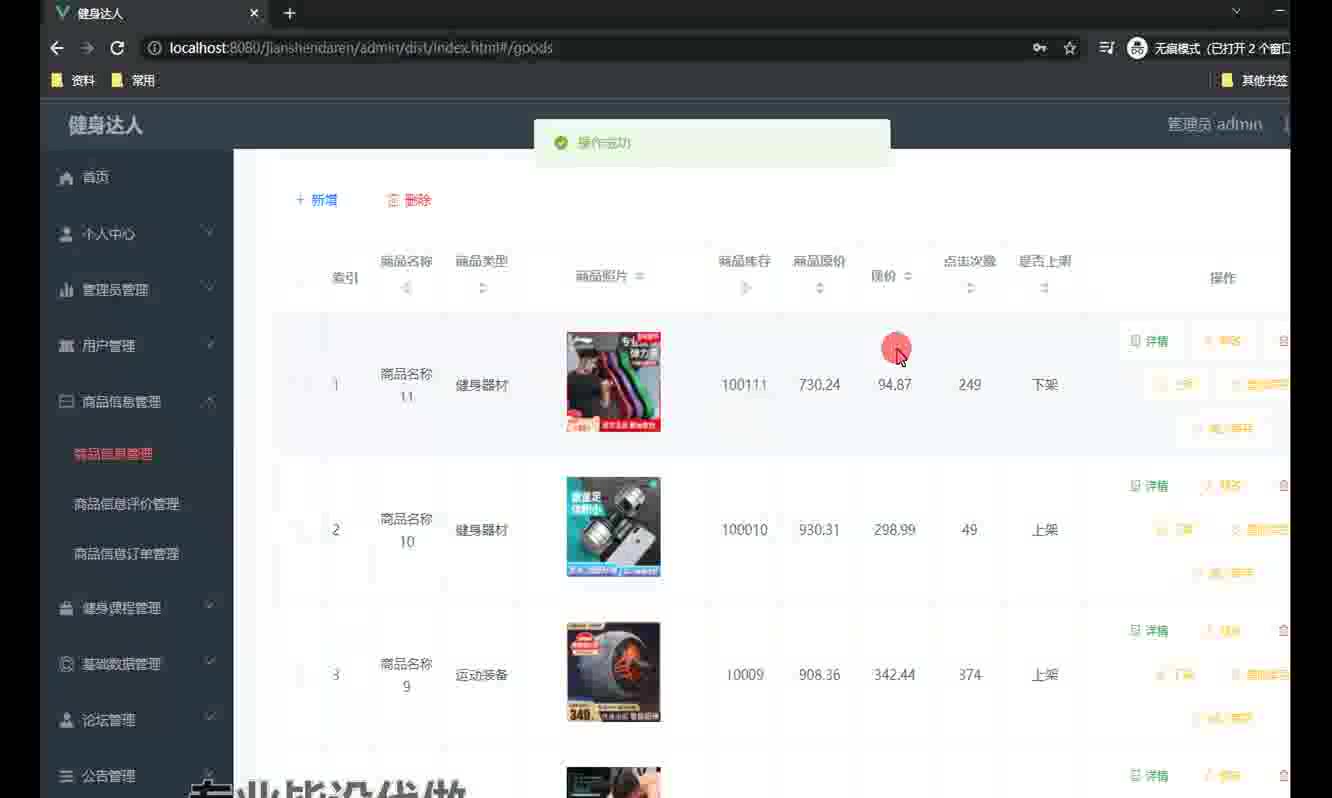
Task: Expand the 用户管理 sidebar menu
Action: (x=136, y=345)
